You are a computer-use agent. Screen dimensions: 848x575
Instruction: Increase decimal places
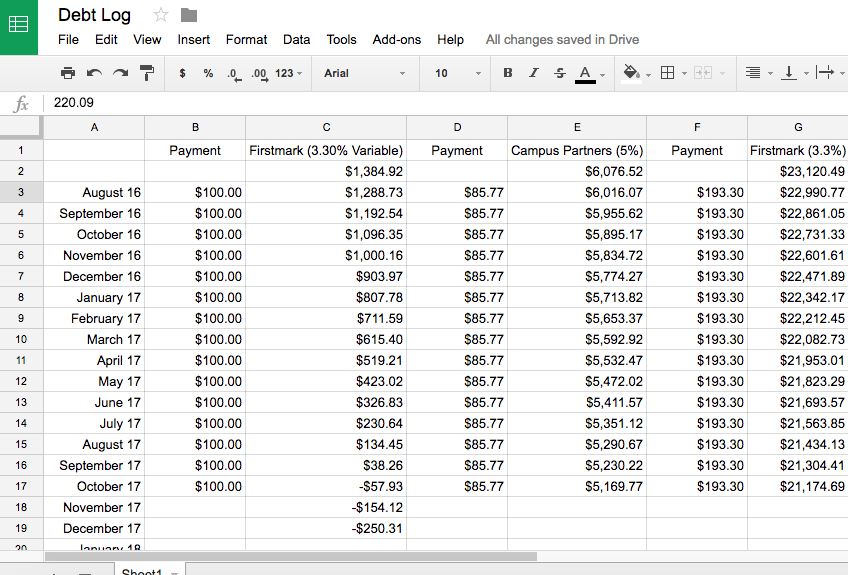coord(260,74)
